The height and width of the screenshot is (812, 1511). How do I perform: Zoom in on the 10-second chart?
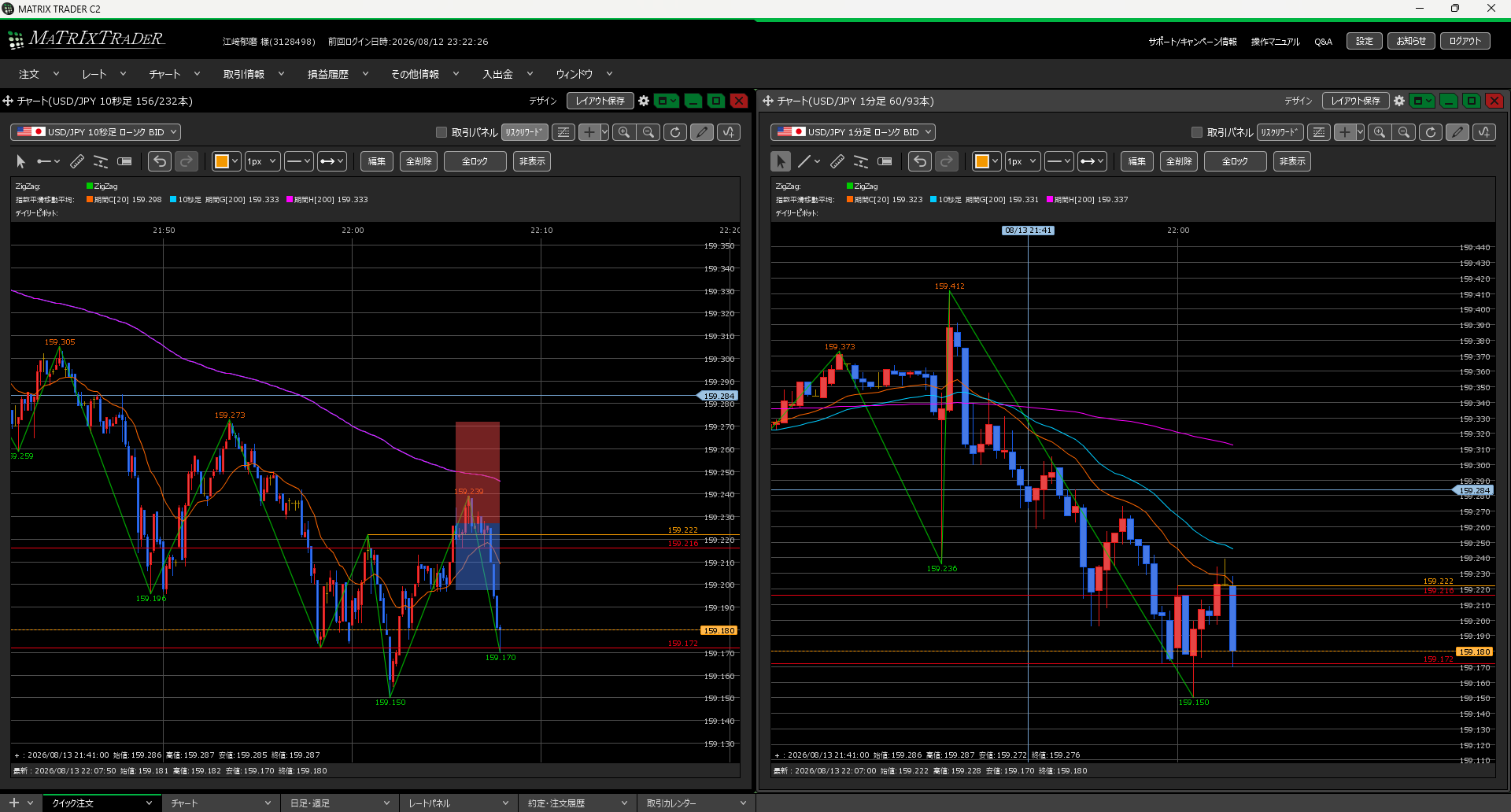(624, 132)
